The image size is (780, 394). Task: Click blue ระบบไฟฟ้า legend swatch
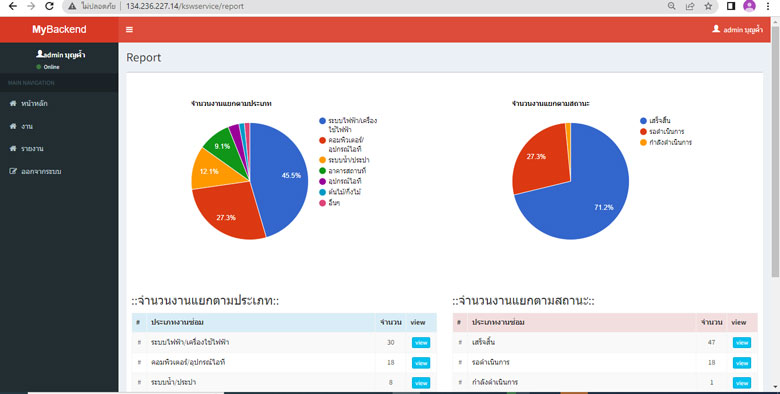pos(322,121)
